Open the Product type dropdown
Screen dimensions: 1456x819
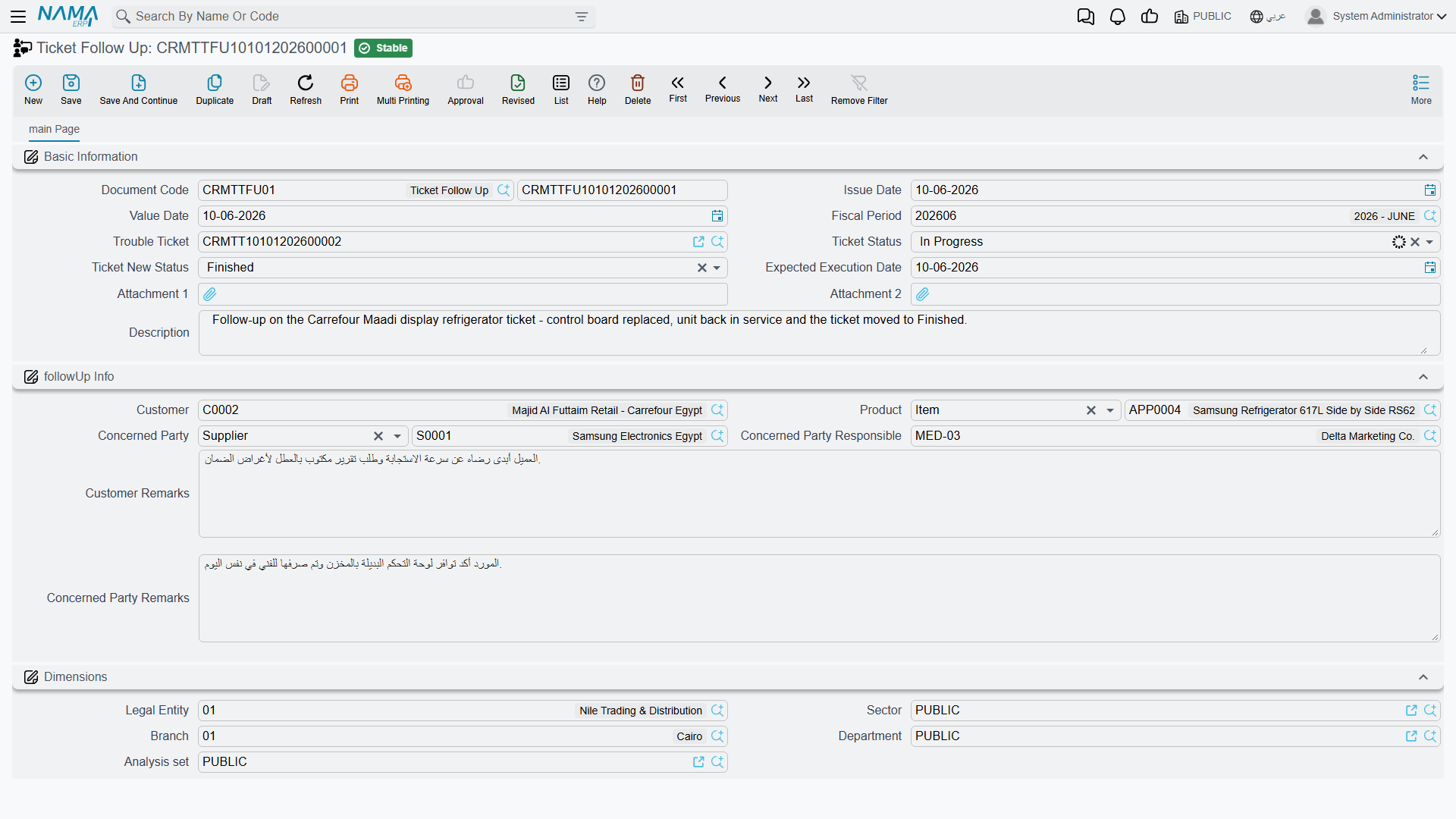tap(1110, 410)
